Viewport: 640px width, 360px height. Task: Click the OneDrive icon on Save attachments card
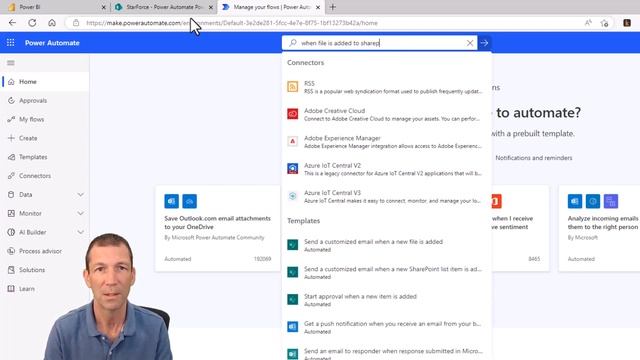[x=189, y=201]
